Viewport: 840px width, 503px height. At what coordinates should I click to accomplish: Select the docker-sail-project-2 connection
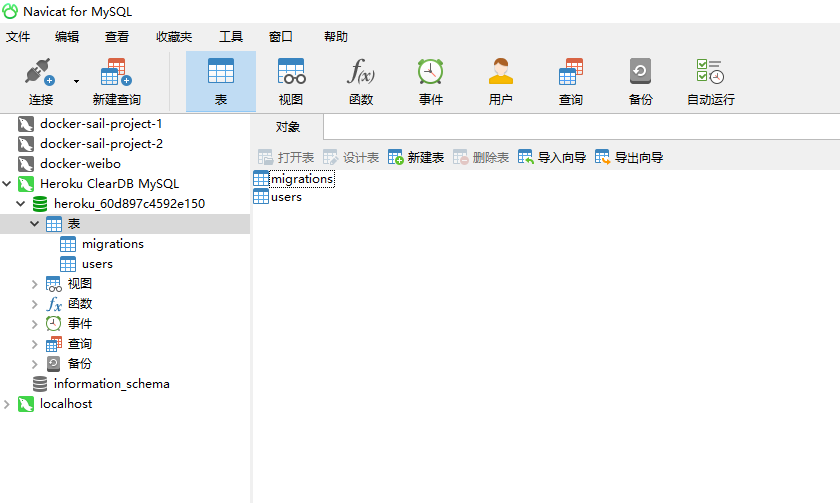pos(101,144)
